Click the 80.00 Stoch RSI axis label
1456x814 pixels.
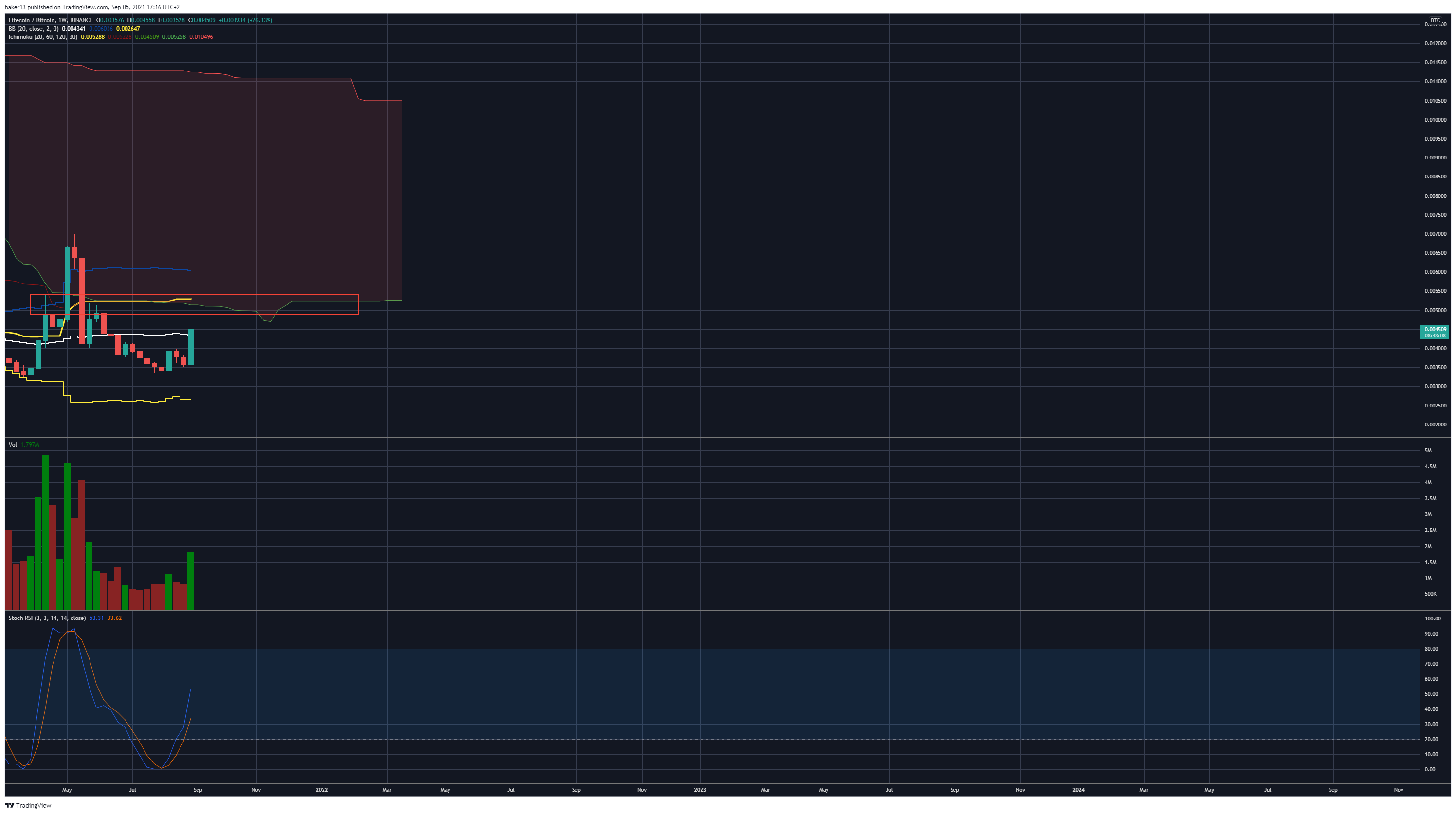point(1431,649)
